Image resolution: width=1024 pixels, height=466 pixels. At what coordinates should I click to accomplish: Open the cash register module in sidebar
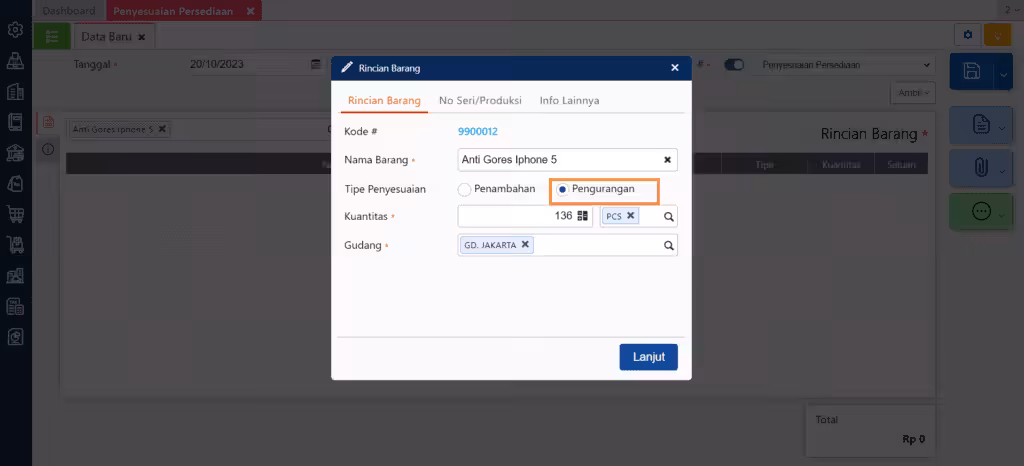tap(15, 60)
